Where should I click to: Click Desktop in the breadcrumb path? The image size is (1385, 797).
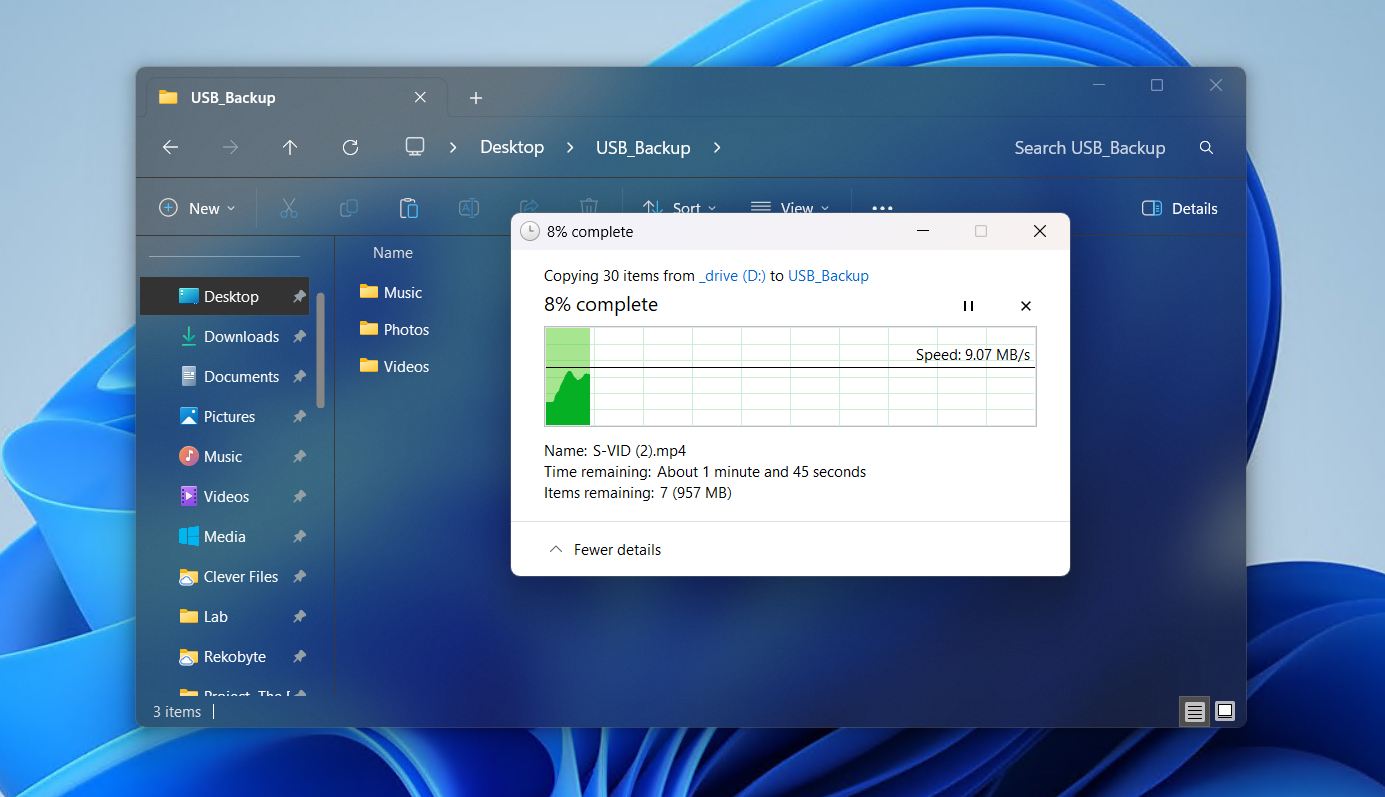(x=511, y=147)
